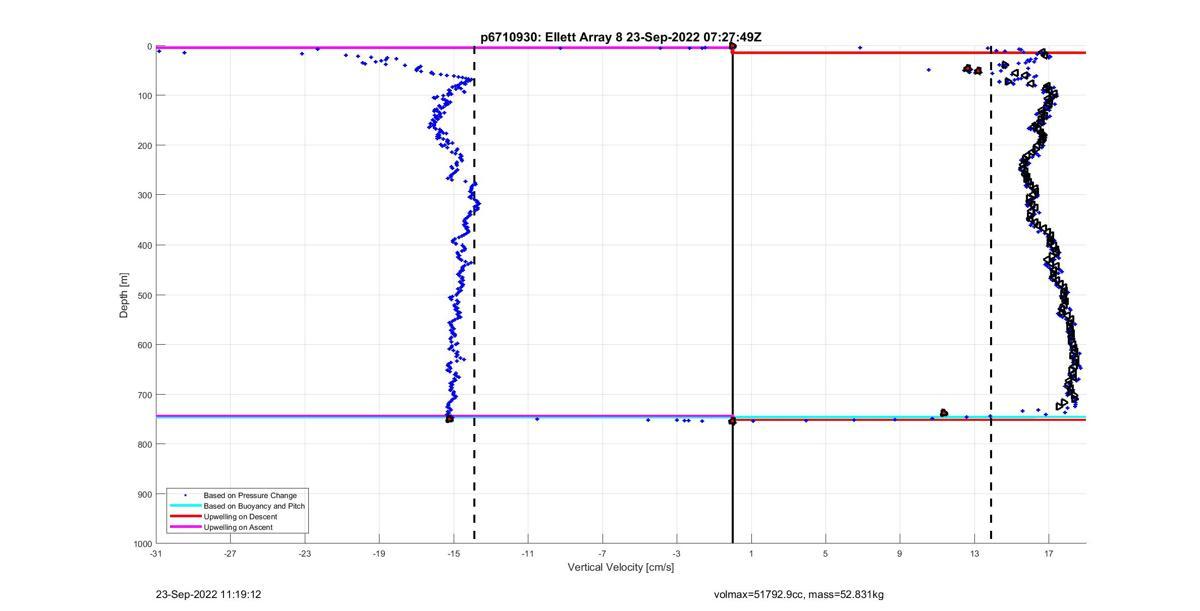Select the 'Vertical Velocity [cm/s]' x-axis label
The image size is (1200, 611).
coord(621,568)
